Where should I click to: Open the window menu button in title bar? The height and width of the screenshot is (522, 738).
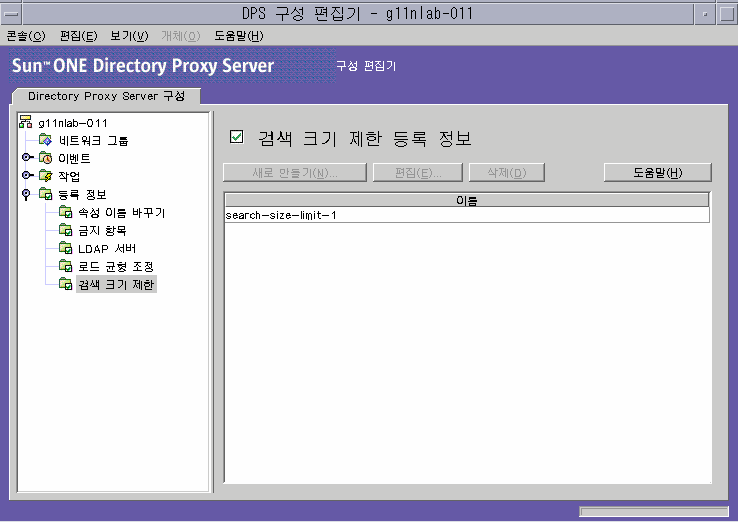[10, 14]
